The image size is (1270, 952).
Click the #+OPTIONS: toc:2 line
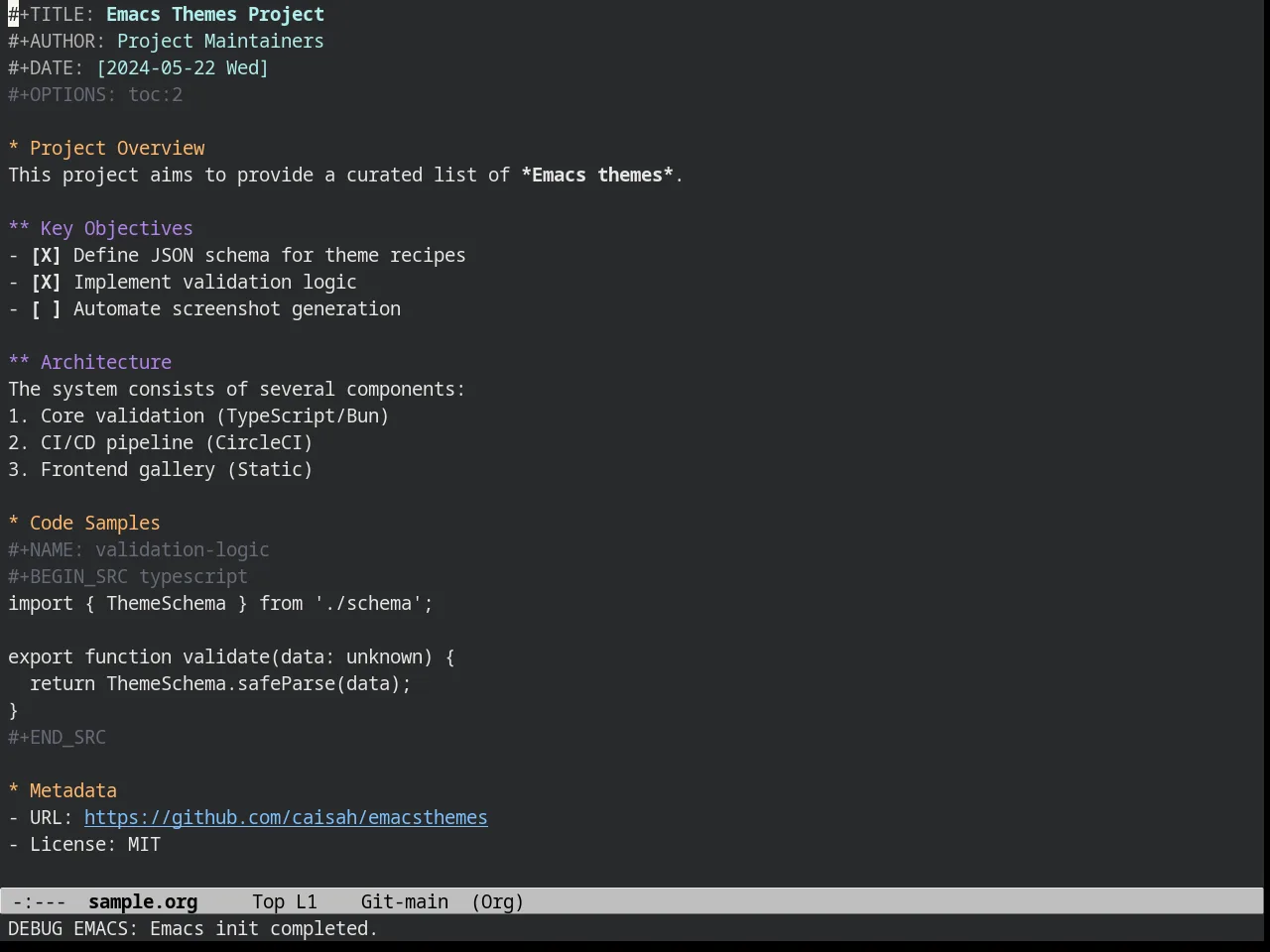point(95,94)
